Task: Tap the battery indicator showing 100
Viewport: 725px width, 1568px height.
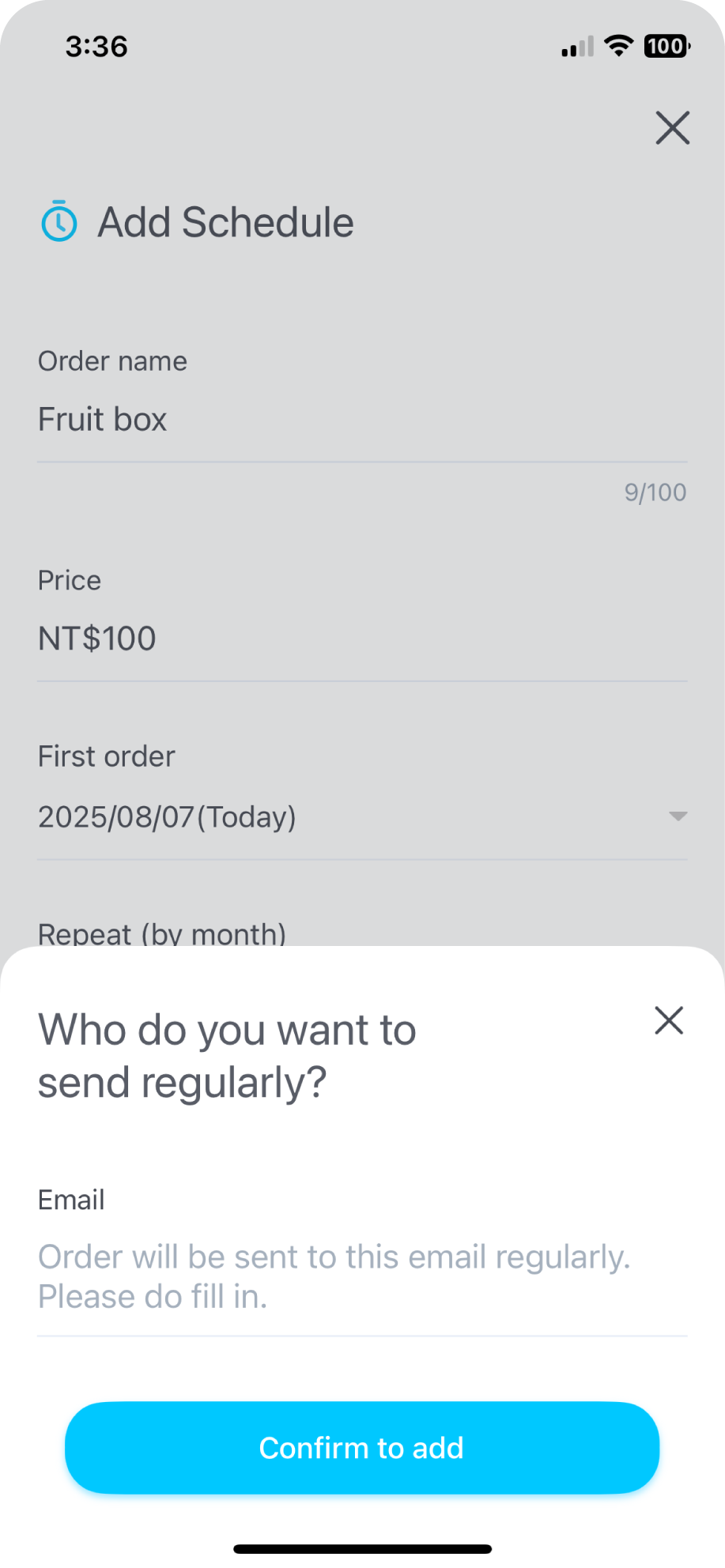Action: pos(666,46)
